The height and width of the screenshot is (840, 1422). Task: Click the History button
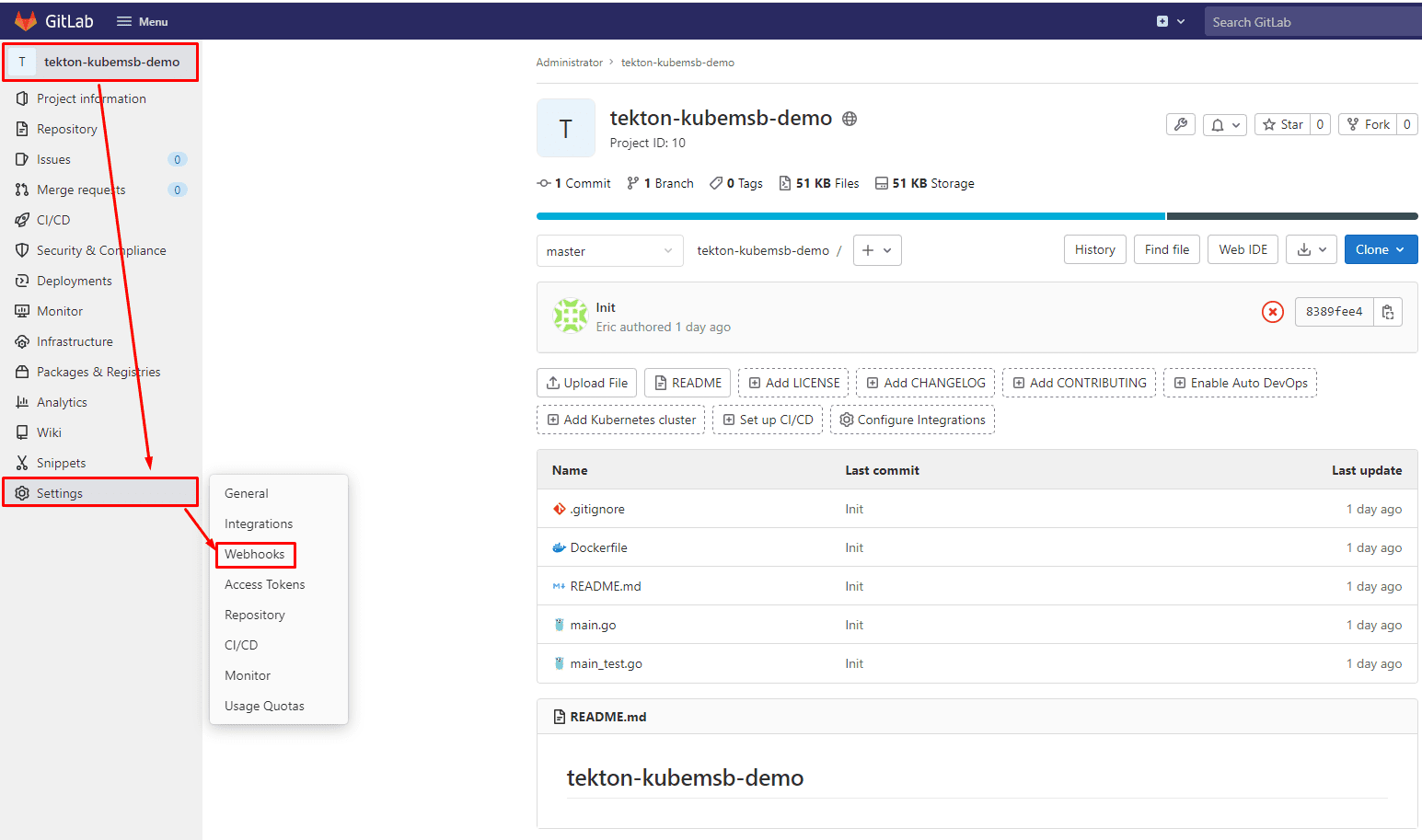click(x=1095, y=249)
